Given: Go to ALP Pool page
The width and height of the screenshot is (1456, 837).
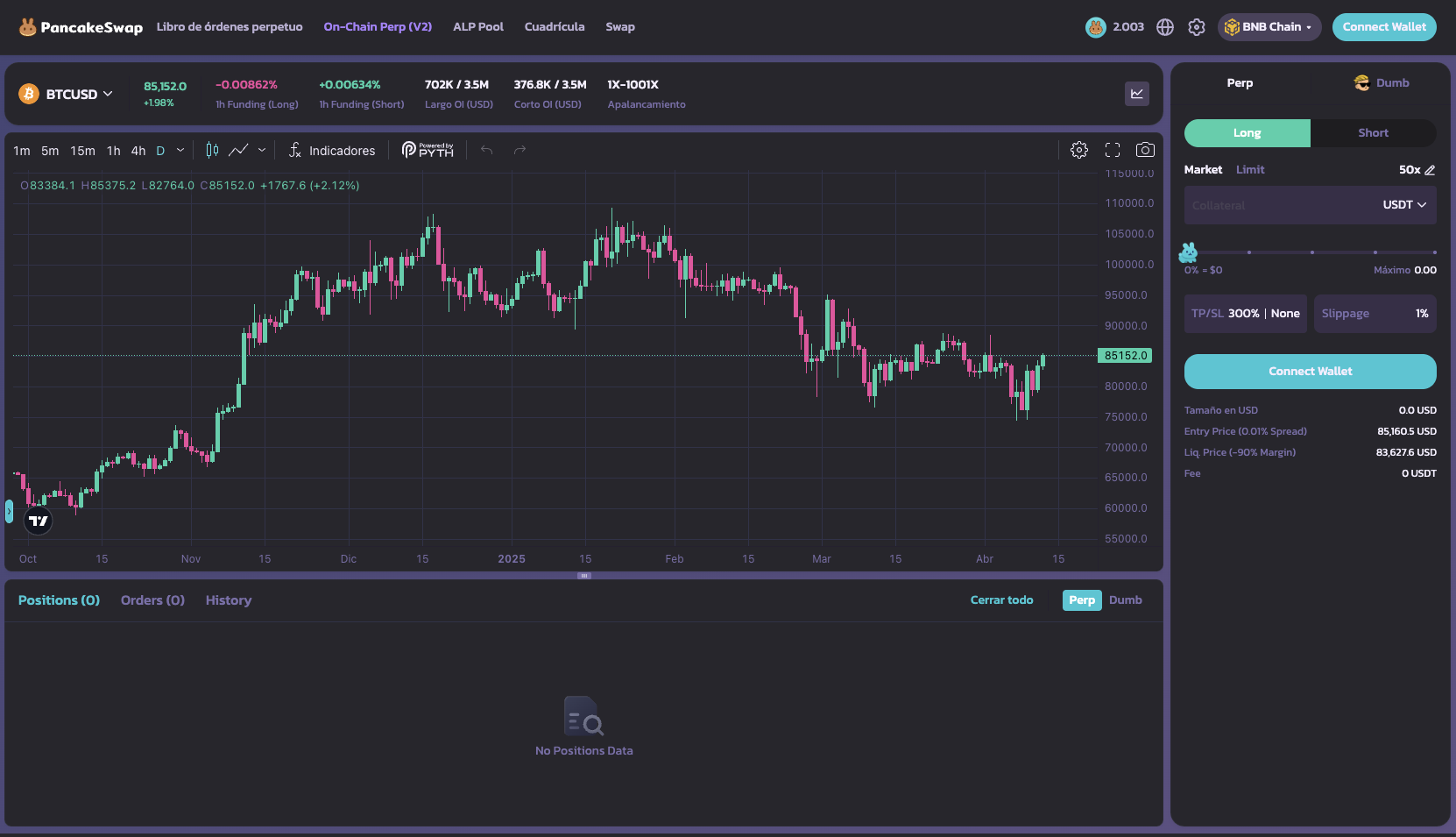Looking at the screenshot, I should coord(478,27).
